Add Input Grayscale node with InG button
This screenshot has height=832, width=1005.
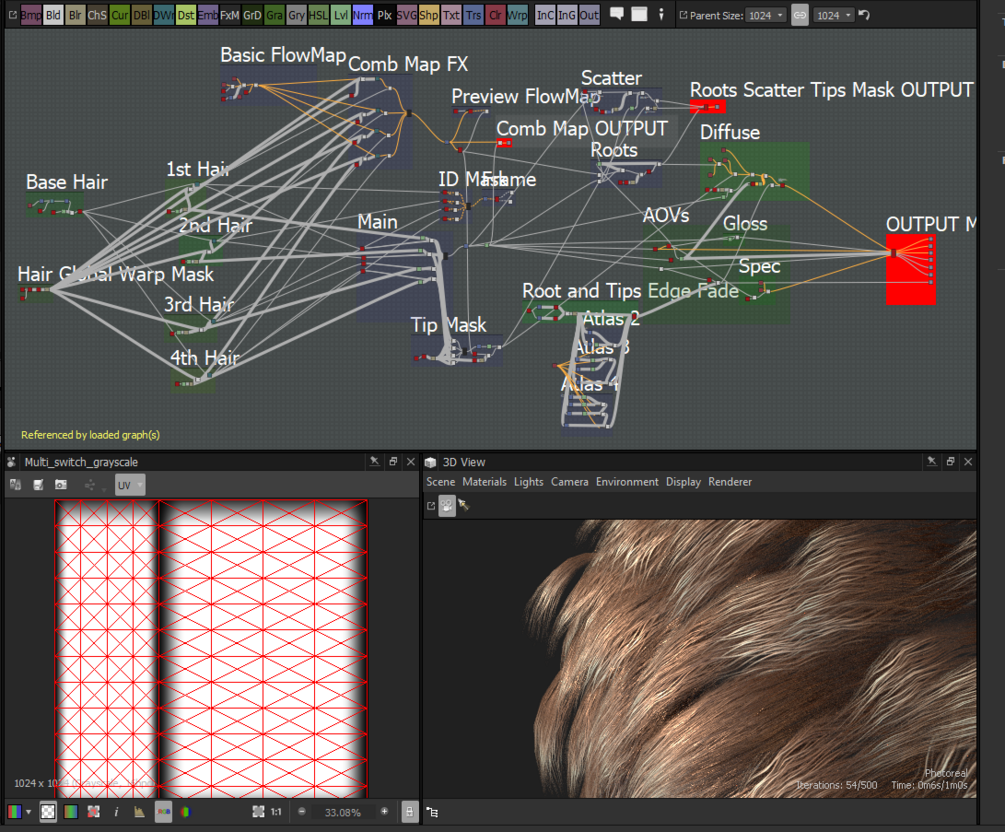pyautogui.click(x=567, y=15)
